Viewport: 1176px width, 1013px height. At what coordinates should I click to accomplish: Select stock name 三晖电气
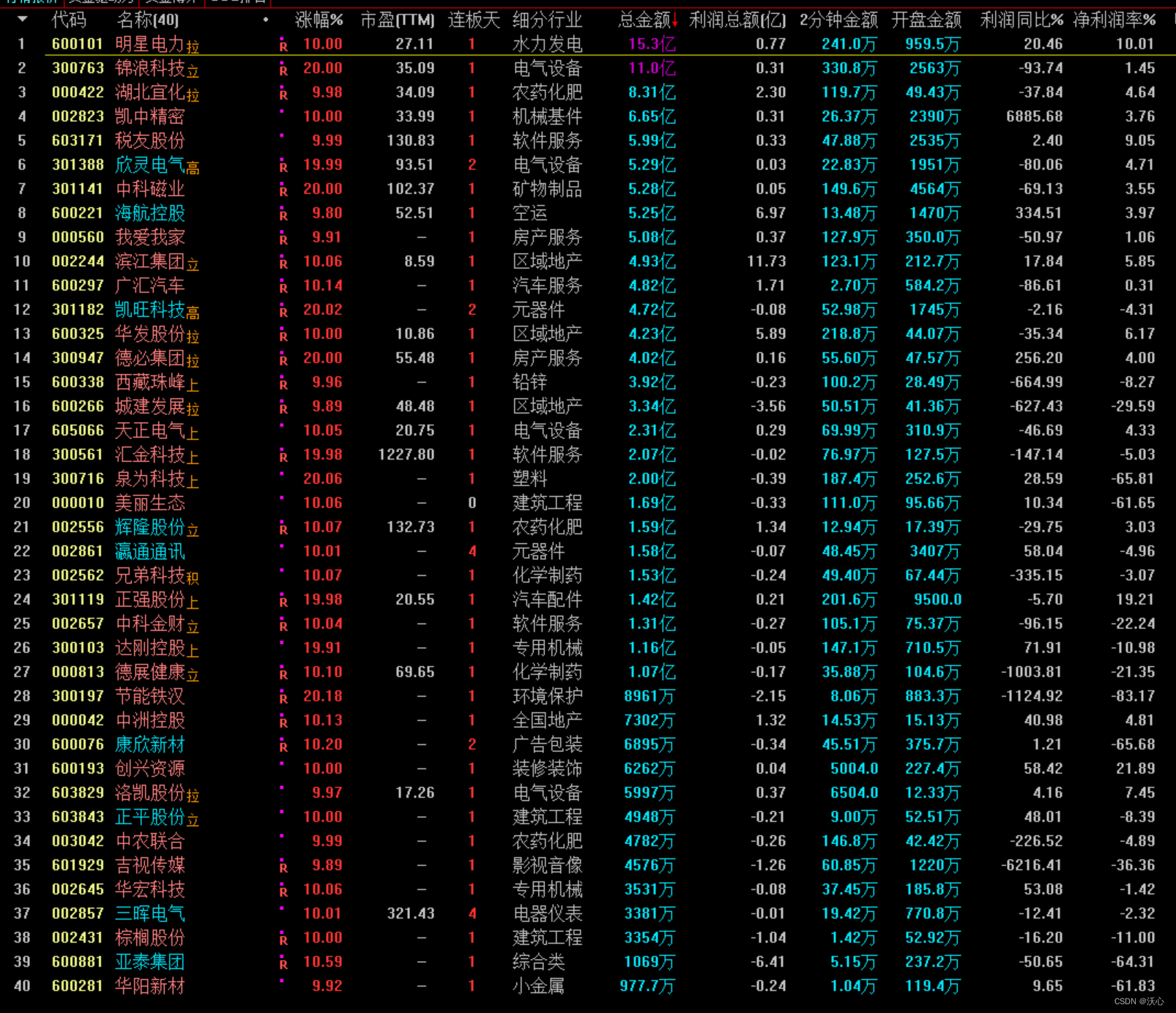click(150, 913)
